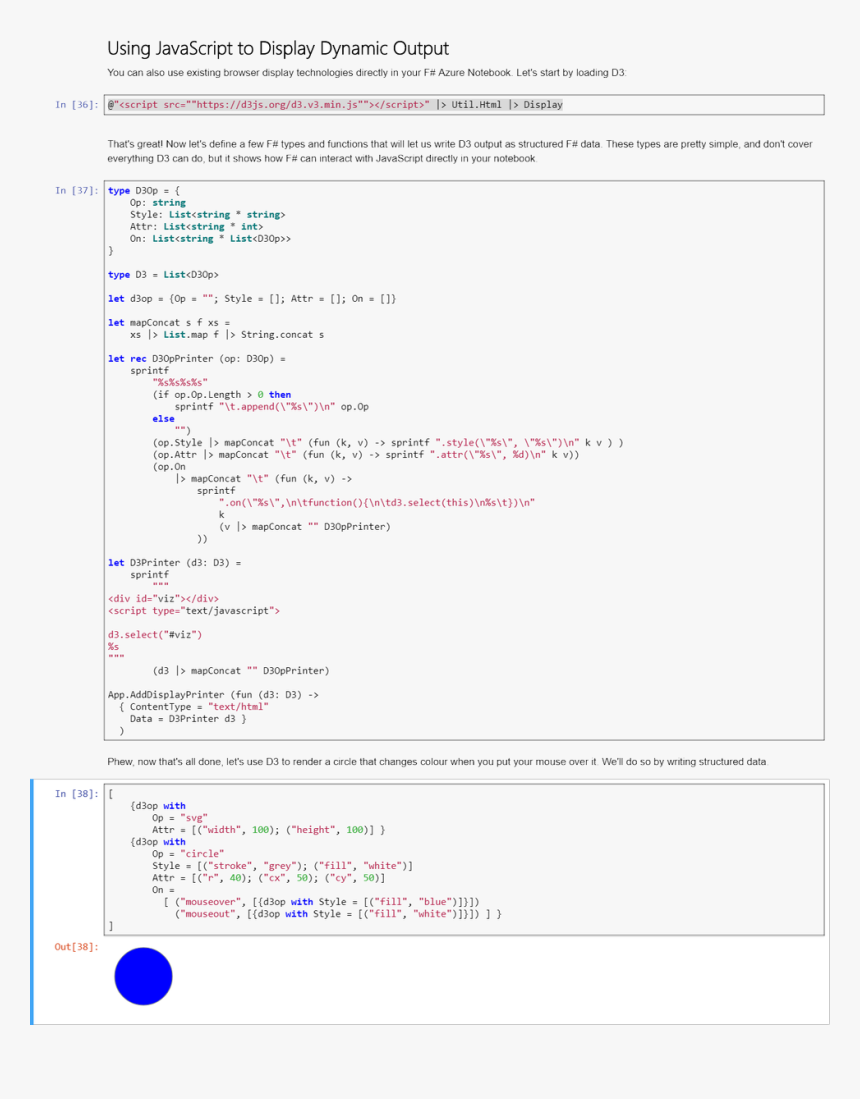The image size is (860, 1099).
Task: Select the In [38] cell prompt
Action: [x=76, y=793]
